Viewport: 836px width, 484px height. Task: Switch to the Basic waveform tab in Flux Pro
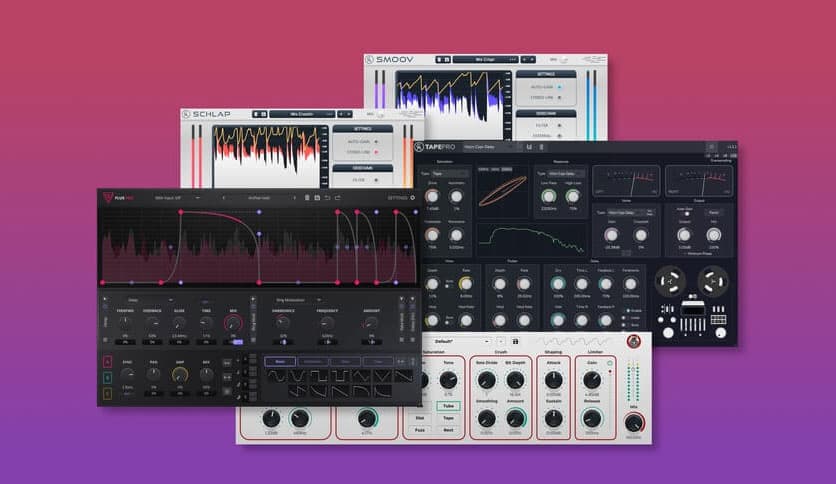pos(280,361)
